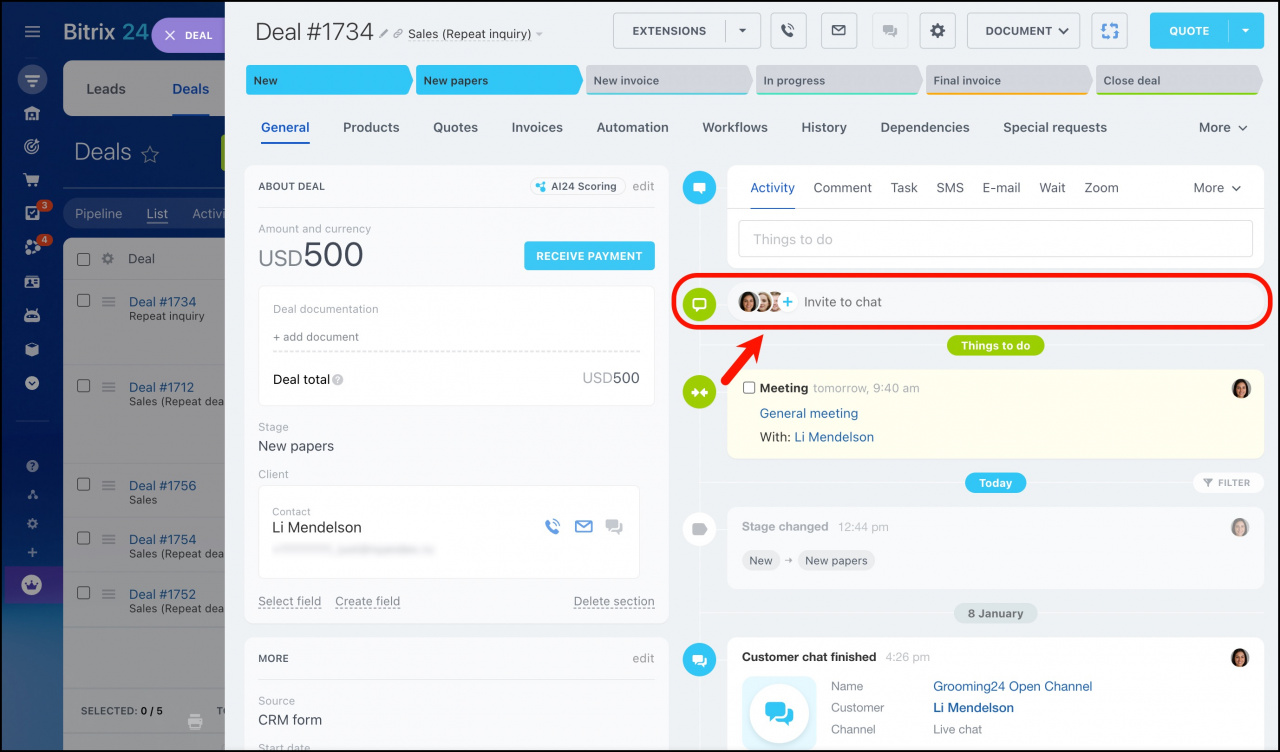Viewport: 1280px width, 752px height.
Task: Check the Deal #1734 row checkbox
Action: point(84,301)
